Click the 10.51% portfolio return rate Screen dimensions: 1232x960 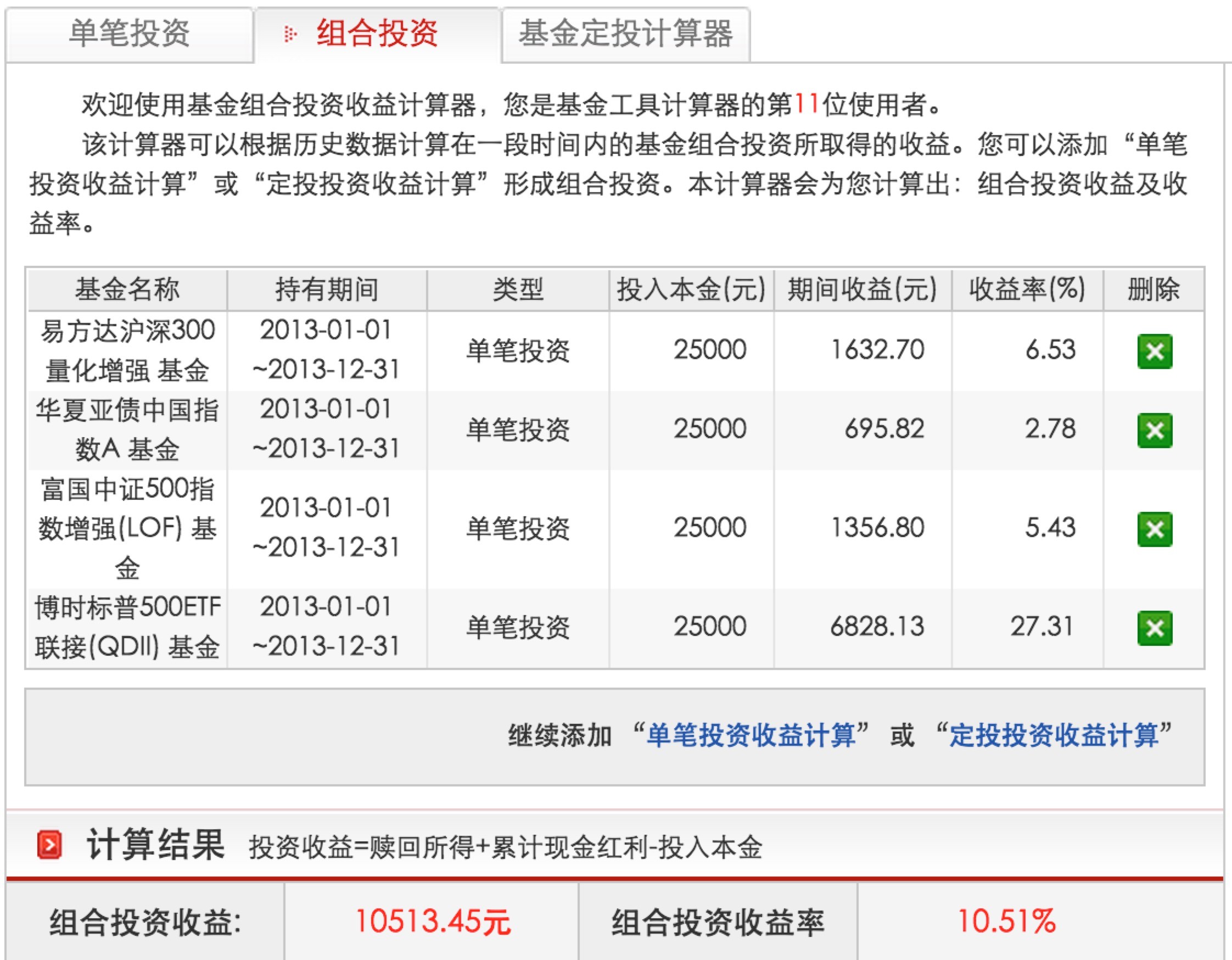(x=1006, y=922)
